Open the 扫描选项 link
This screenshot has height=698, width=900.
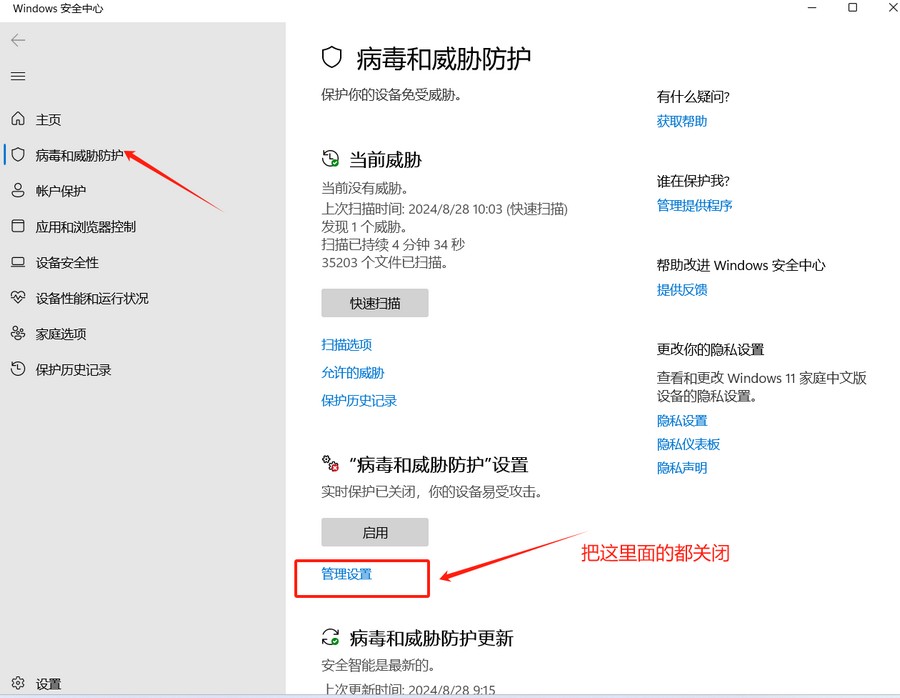point(347,344)
